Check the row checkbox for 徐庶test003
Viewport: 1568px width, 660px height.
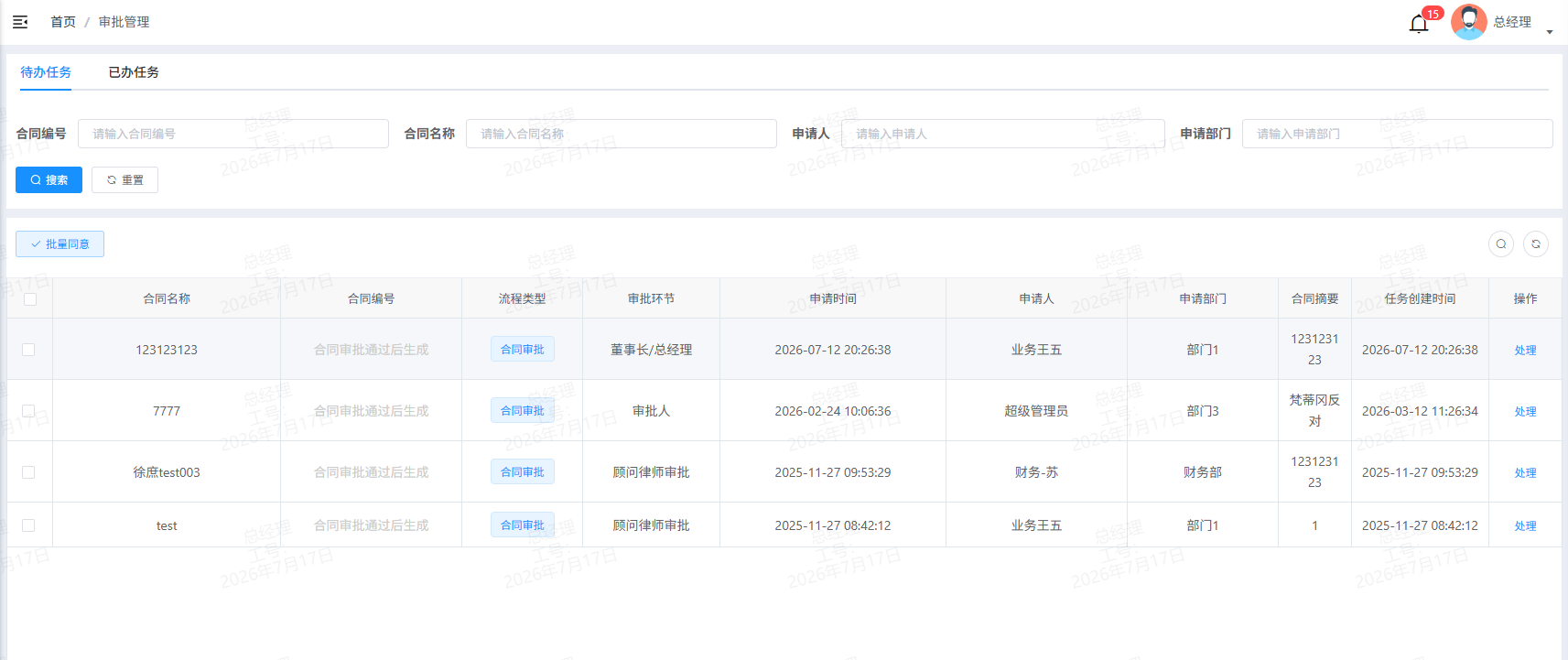tap(28, 472)
